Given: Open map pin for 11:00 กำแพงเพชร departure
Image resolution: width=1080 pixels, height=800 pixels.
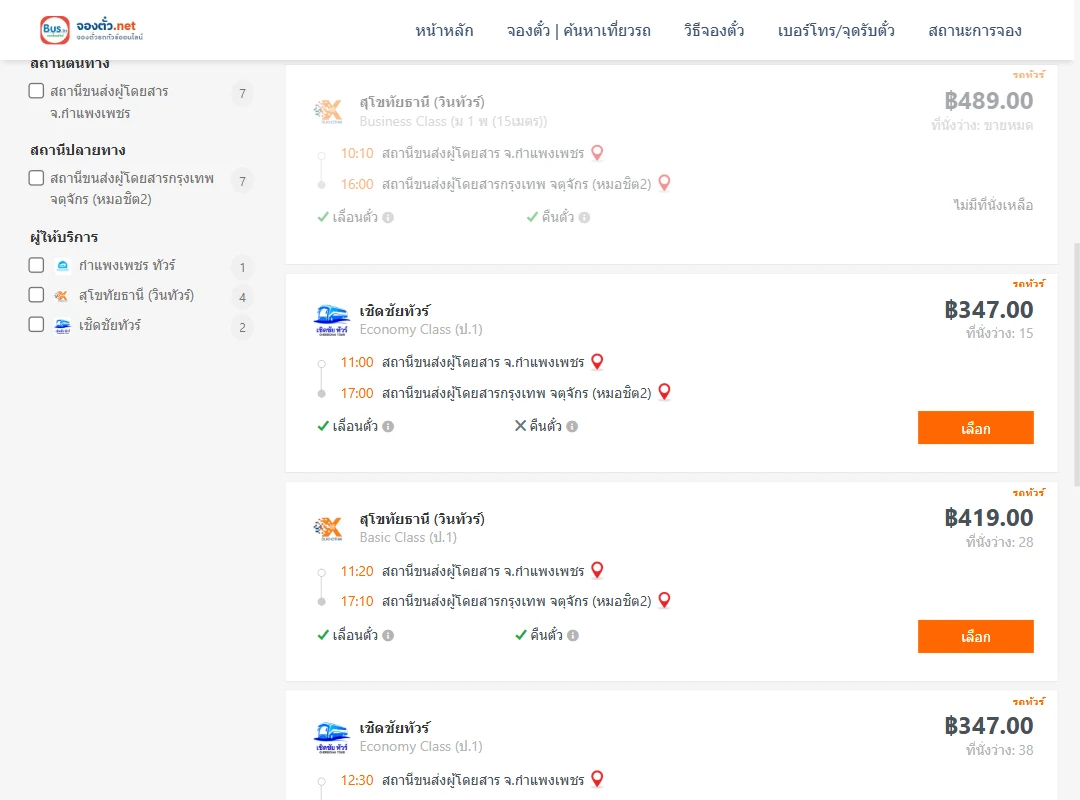Looking at the screenshot, I should pos(597,361).
